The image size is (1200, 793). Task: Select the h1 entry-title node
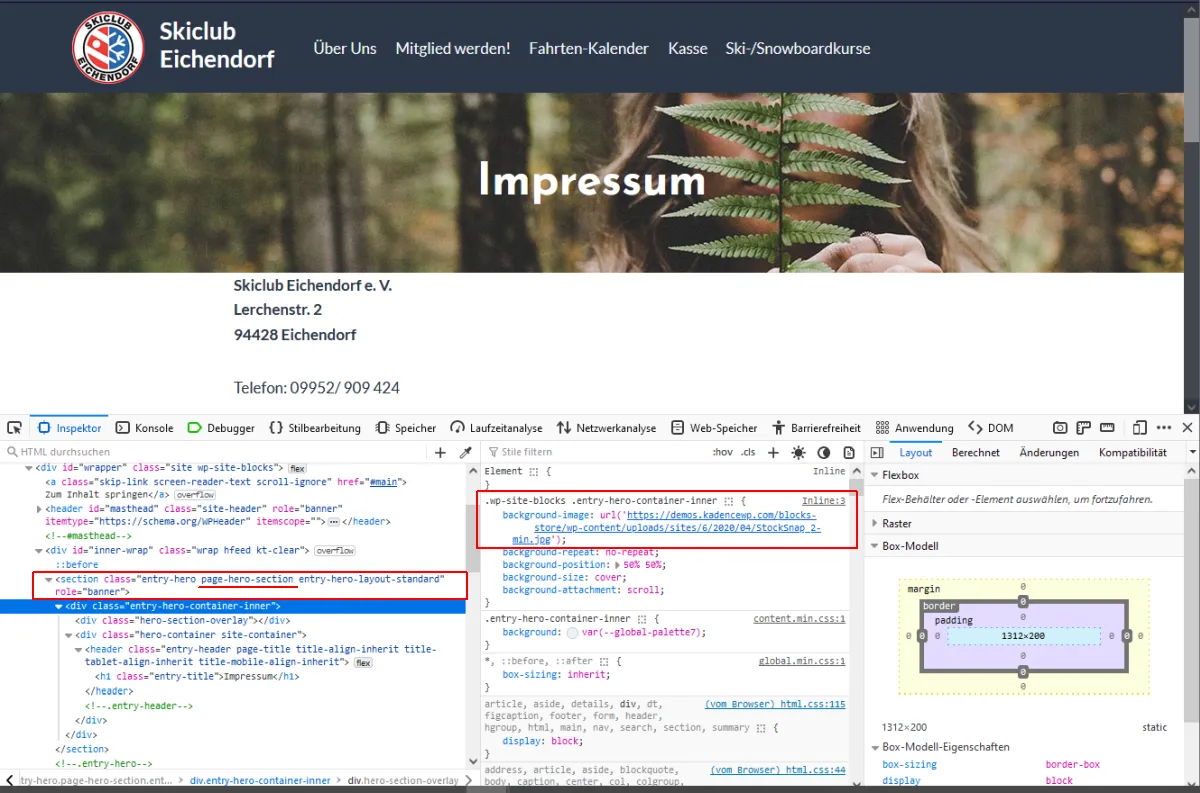pos(198,677)
